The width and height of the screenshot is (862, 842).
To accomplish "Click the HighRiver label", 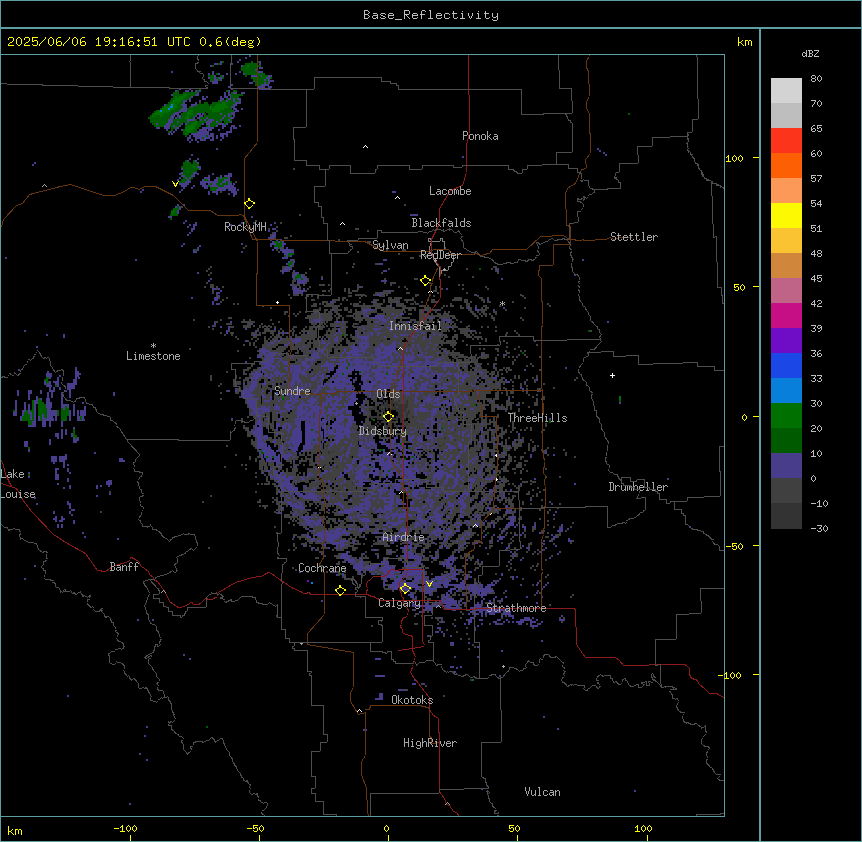I will [430, 743].
